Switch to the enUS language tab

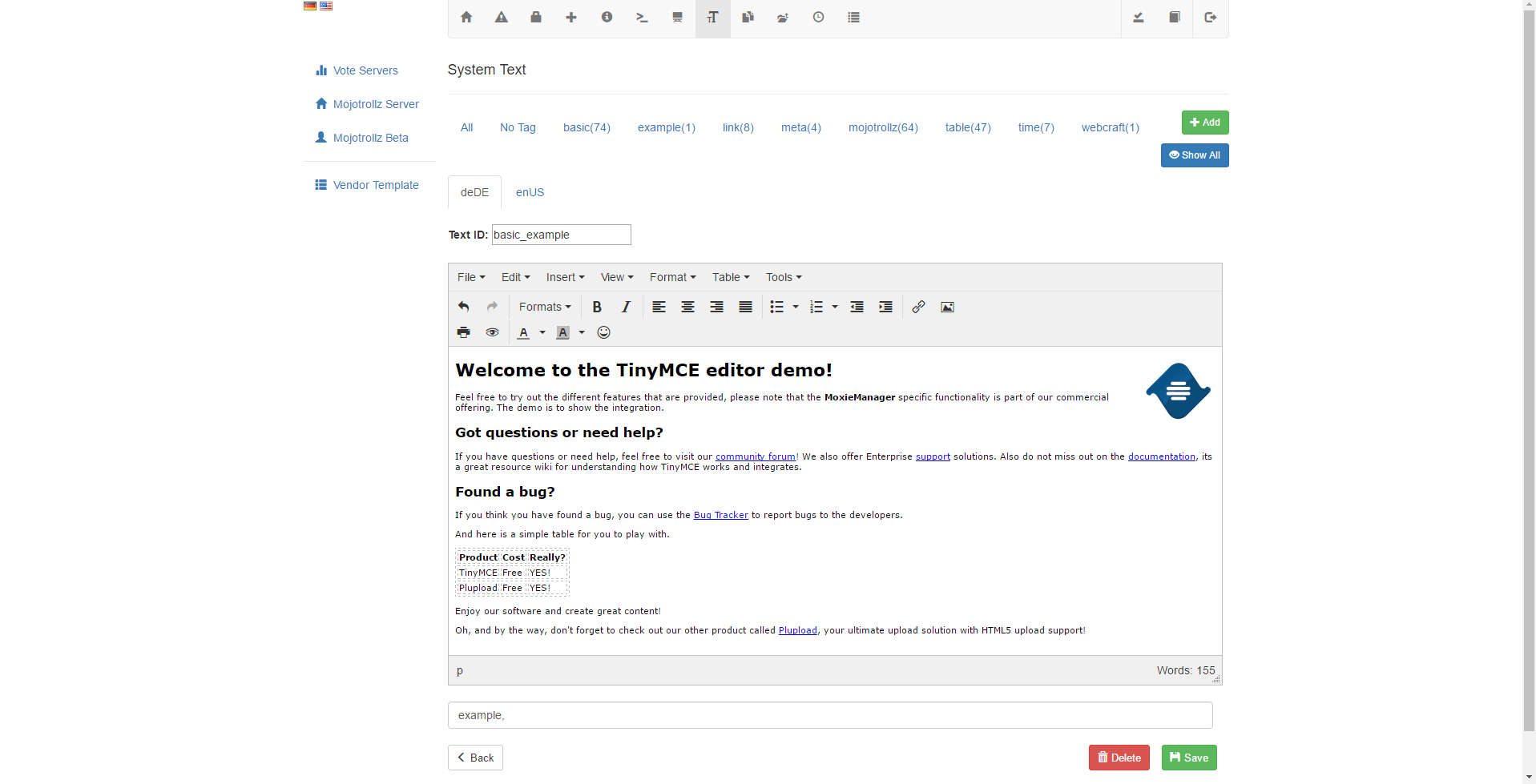(x=530, y=192)
